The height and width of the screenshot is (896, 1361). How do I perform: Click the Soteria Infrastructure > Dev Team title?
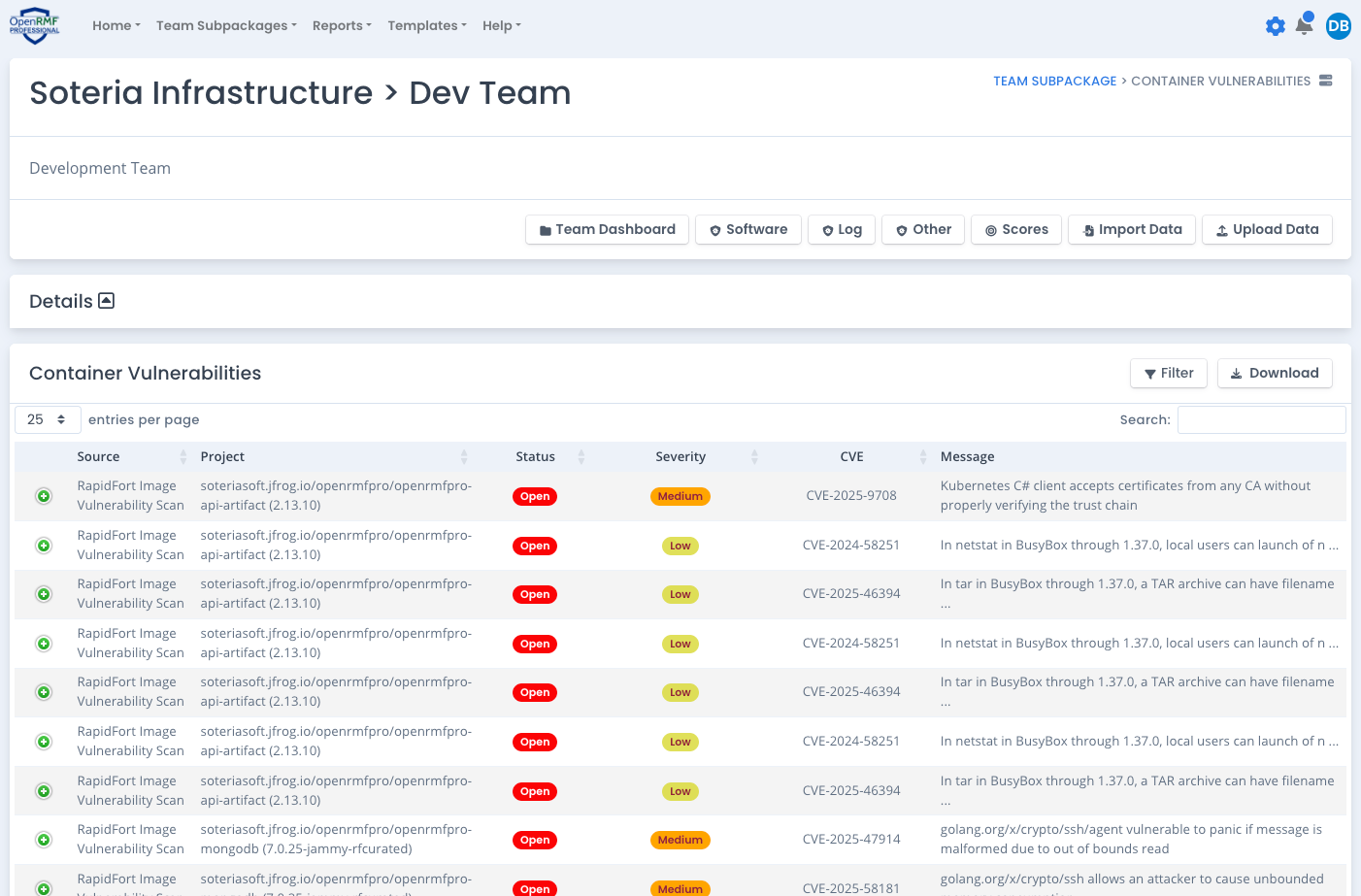pos(300,92)
